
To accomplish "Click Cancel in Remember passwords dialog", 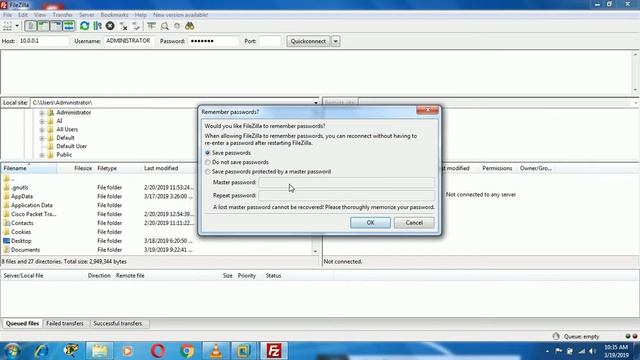I will point(414,222).
